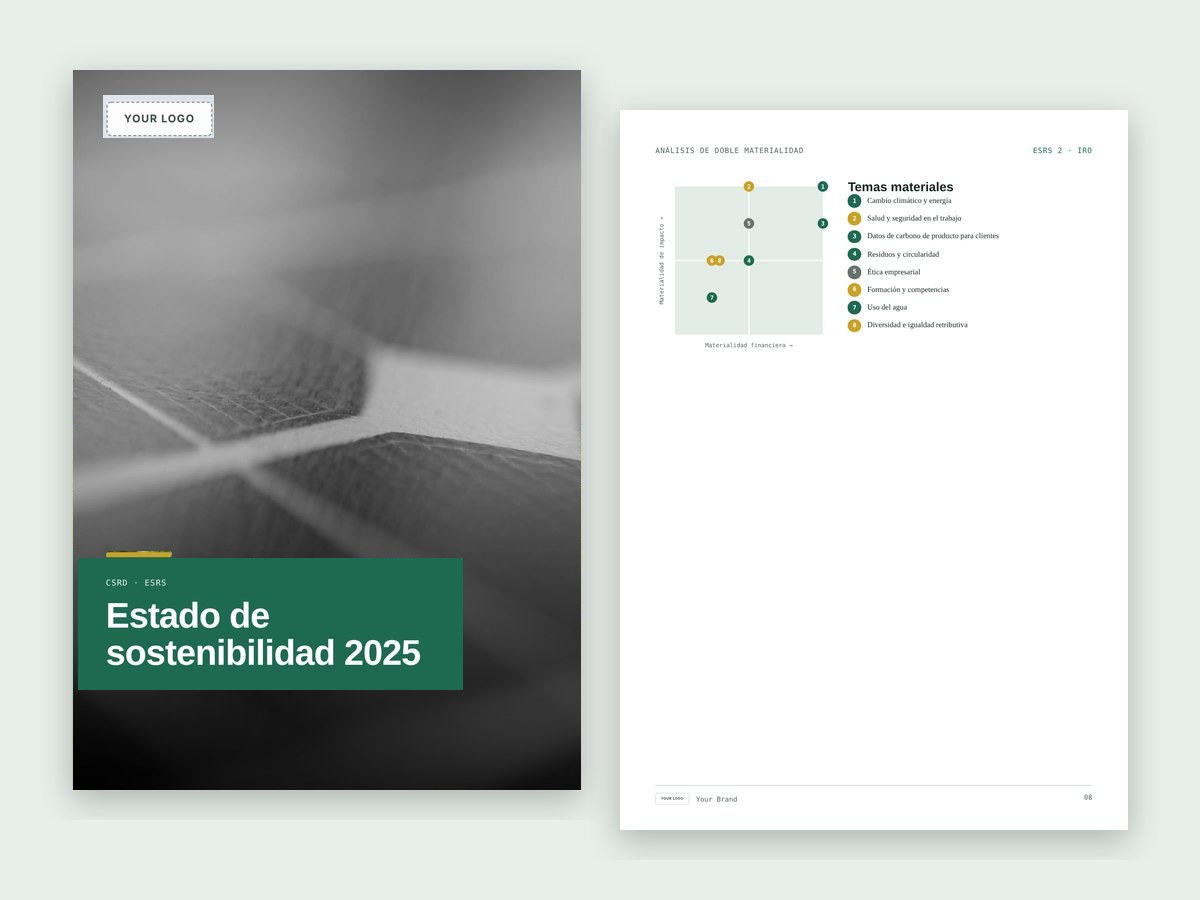Select the 'CSRD · ESRS' cover subtitle

tap(136, 583)
